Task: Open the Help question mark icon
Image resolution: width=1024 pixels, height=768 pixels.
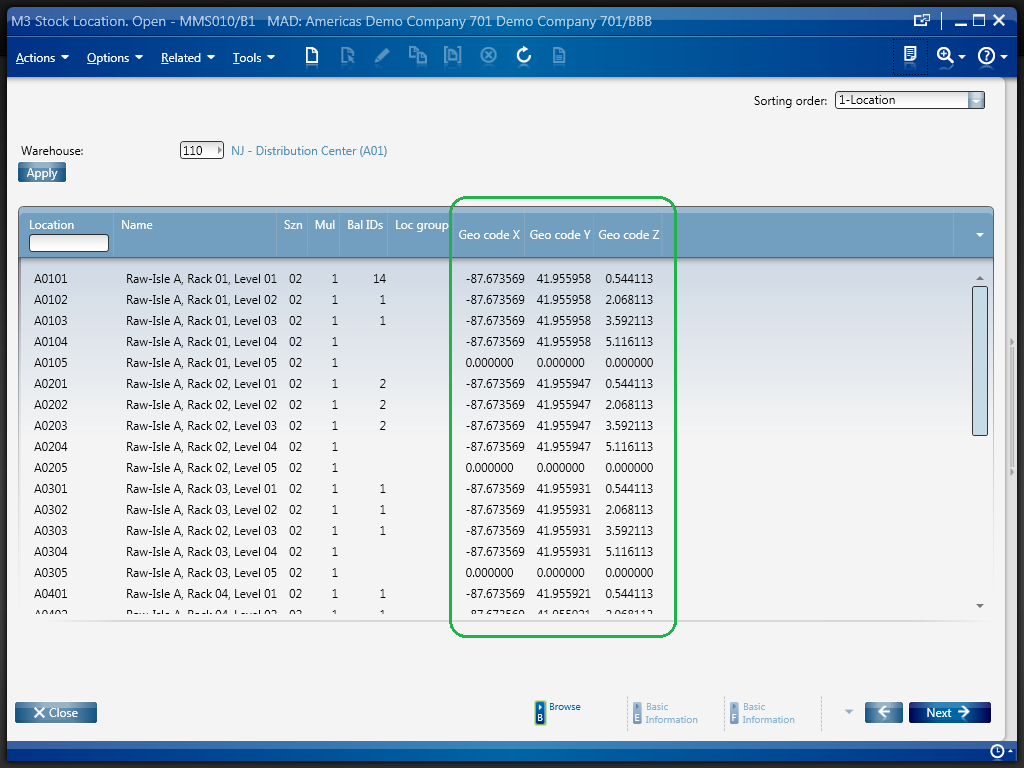Action: [x=986, y=56]
